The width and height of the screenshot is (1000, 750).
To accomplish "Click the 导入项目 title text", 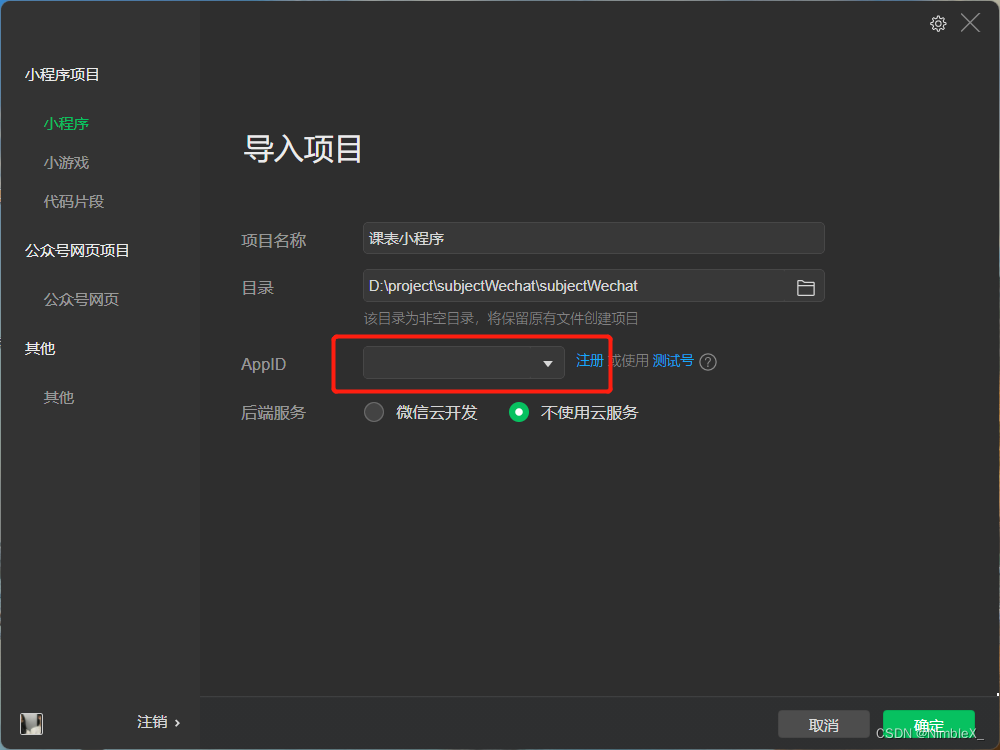I will 303,149.
